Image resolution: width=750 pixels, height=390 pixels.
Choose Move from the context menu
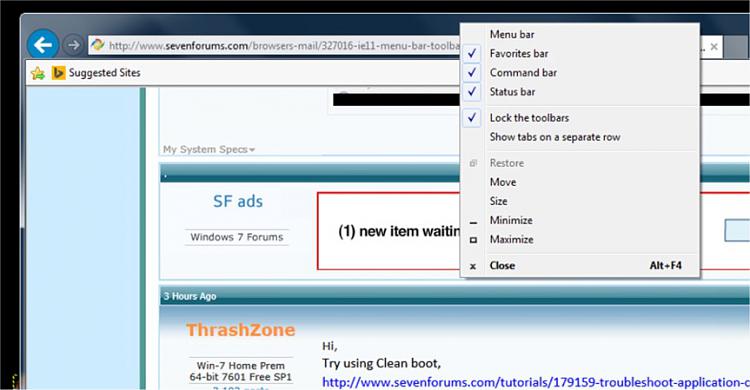[x=580, y=182]
